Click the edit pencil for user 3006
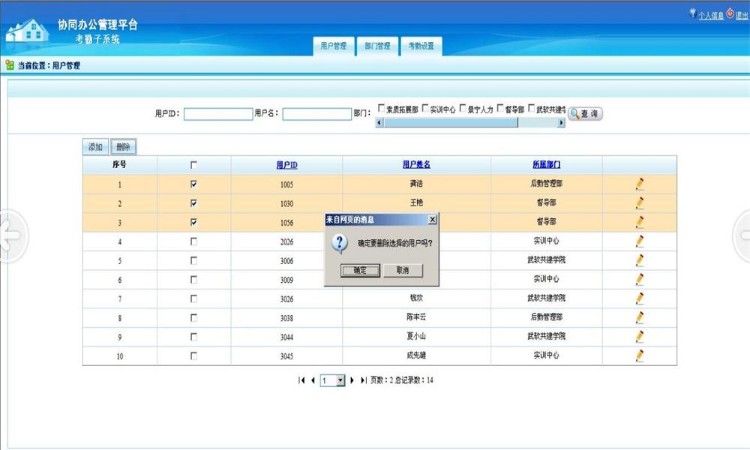The width and height of the screenshot is (750, 450). 640,261
